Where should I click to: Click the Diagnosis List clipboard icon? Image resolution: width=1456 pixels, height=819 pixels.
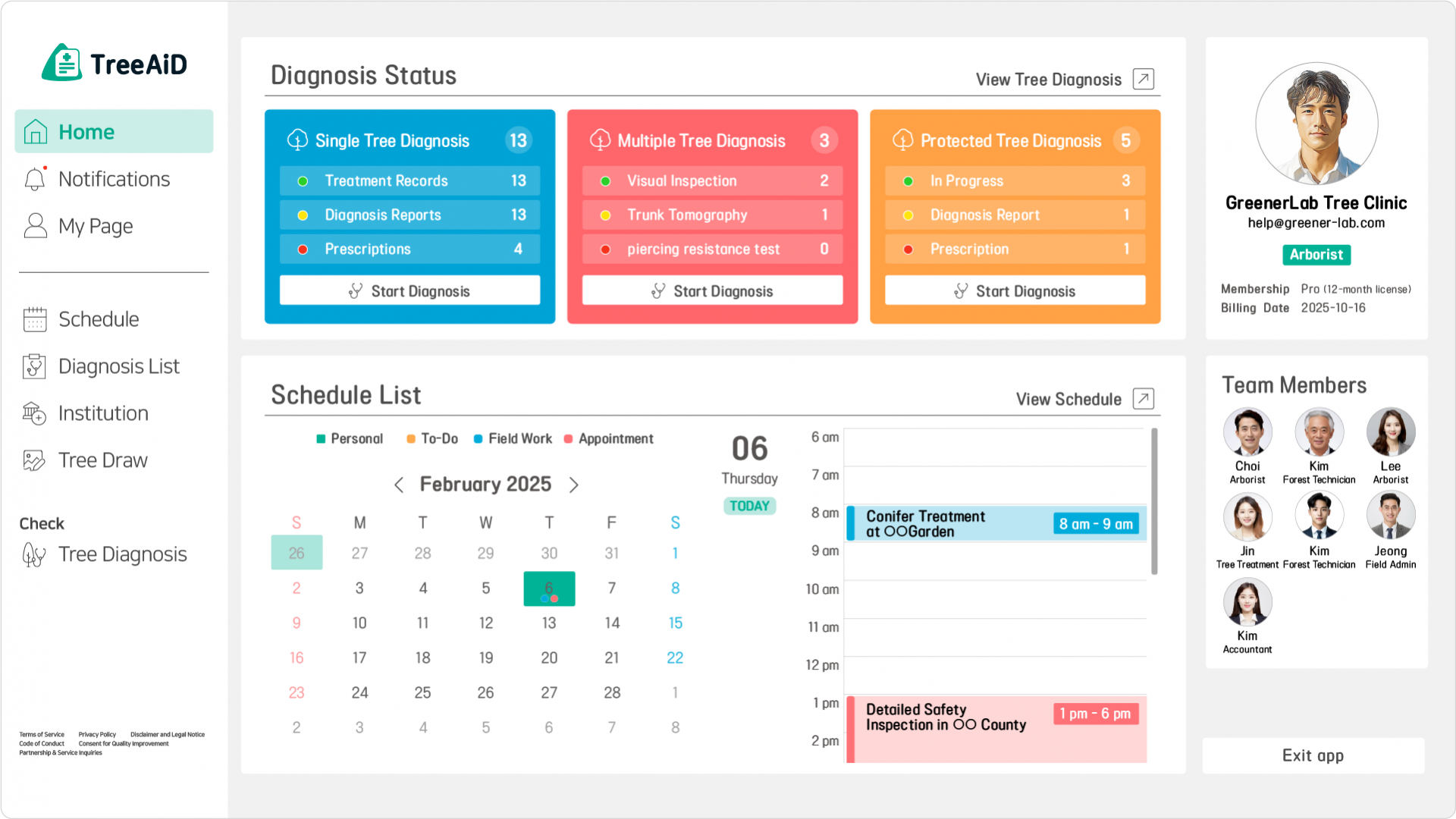pos(35,366)
